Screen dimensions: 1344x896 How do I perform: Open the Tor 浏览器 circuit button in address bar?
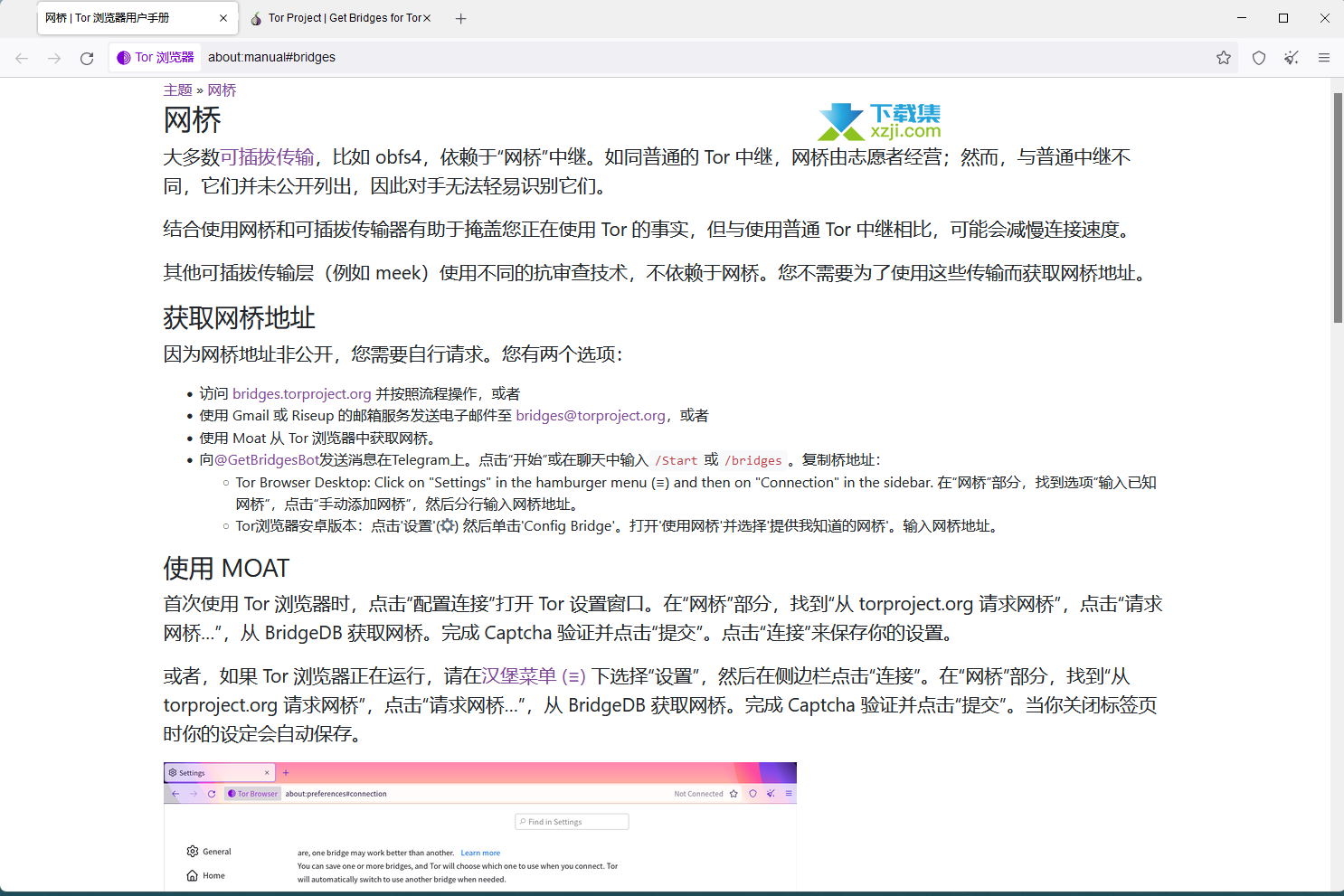coord(155,56)
